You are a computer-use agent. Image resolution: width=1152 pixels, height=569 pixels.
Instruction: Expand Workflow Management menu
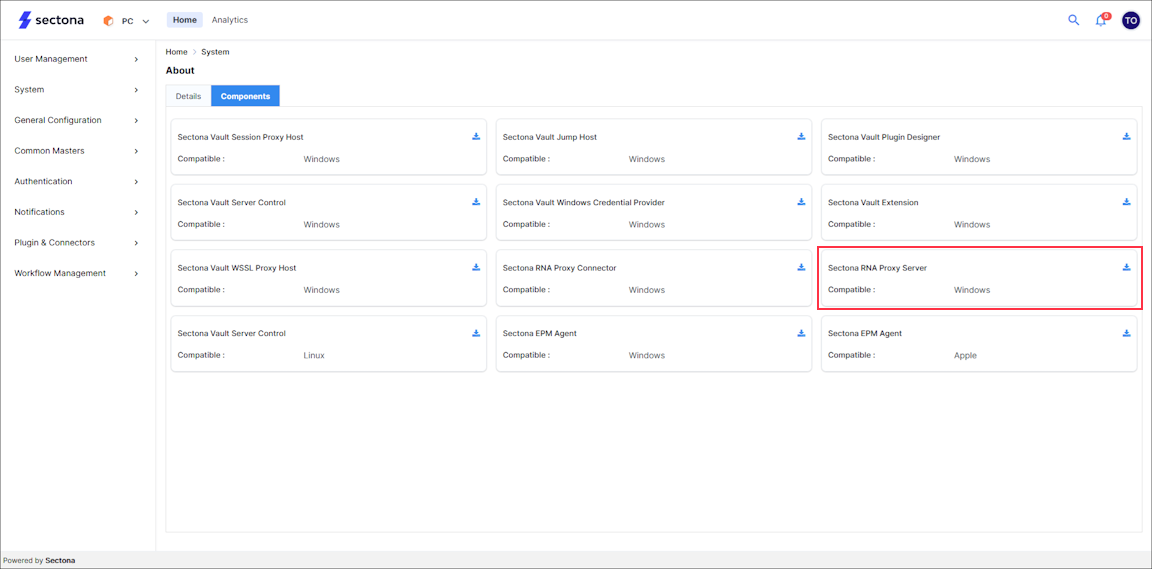coord(77,273)
